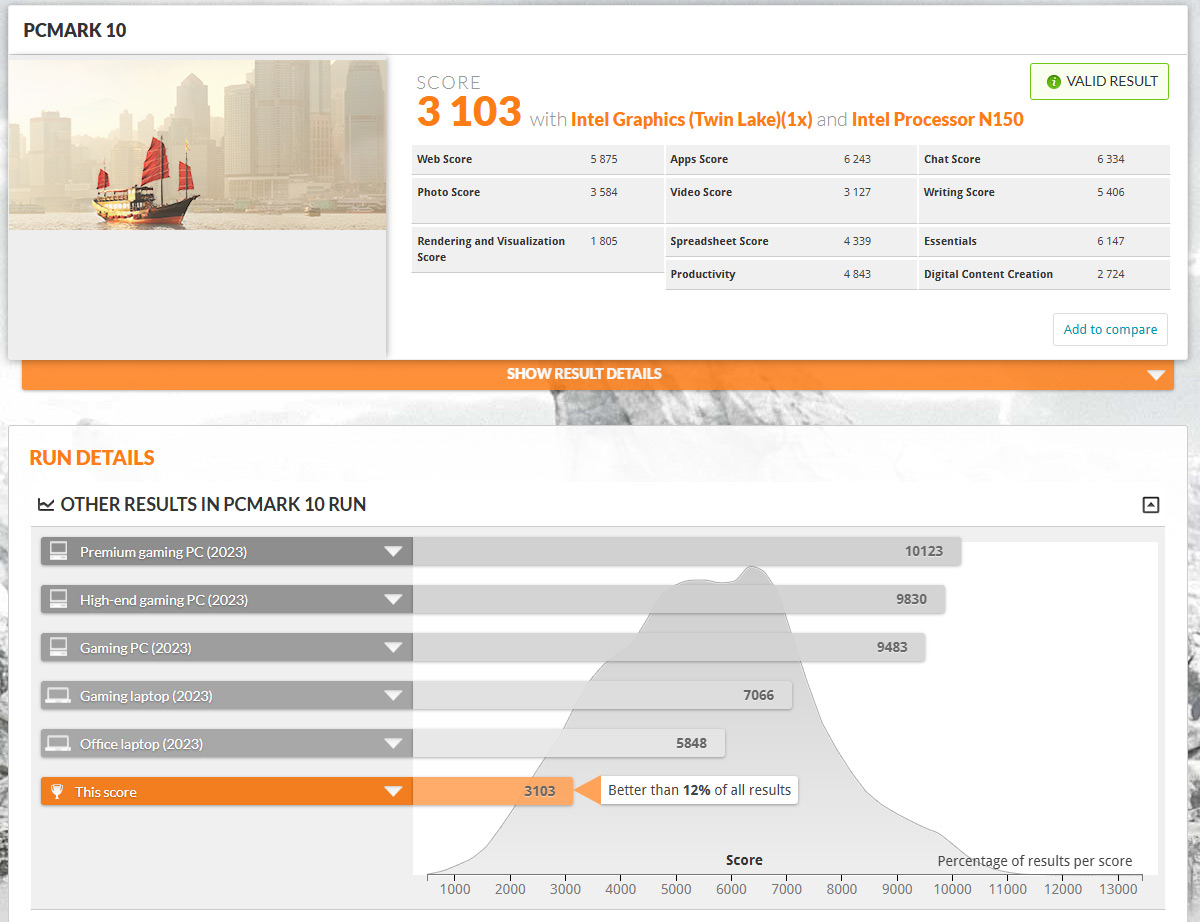Collapse the Other Results panel with the box arrow
The width and height of the screenshot is (1200, 922).
[x=1151, y=505]
